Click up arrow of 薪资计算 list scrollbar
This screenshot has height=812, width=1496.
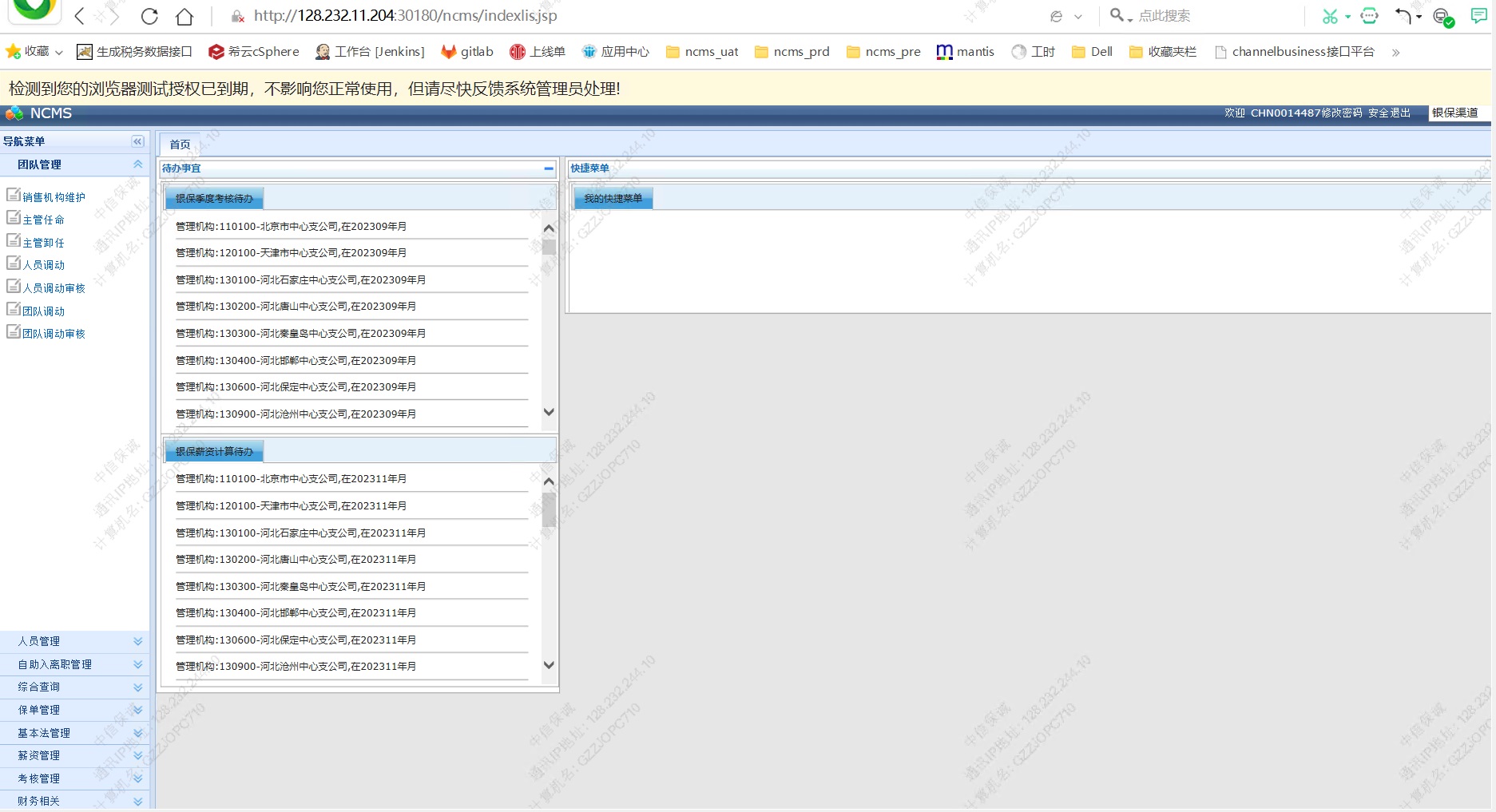click(549, 481)
